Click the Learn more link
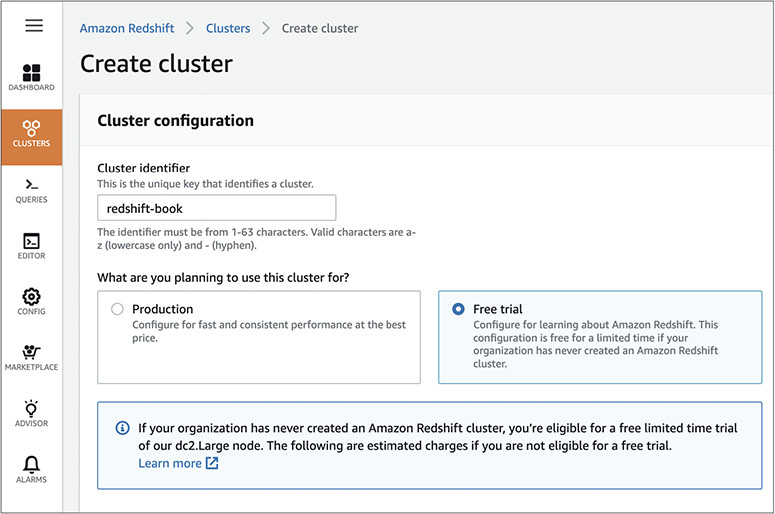775x514 pixels. click(x=169, y=463)
